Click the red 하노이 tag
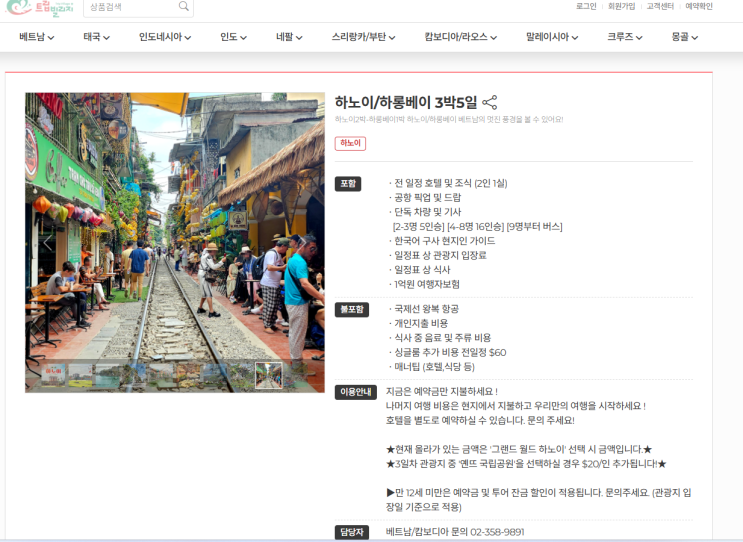Screen dimensions: 743x542 [350, 143]
